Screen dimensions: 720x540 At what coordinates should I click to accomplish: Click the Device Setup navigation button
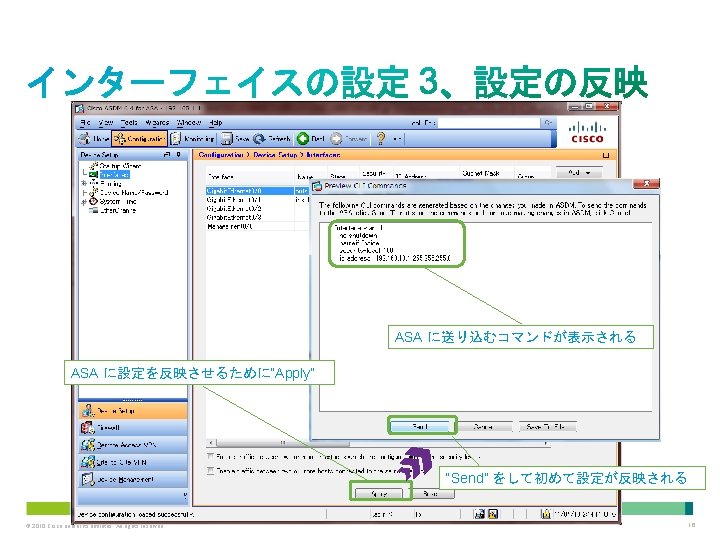(x=133, y=411)
